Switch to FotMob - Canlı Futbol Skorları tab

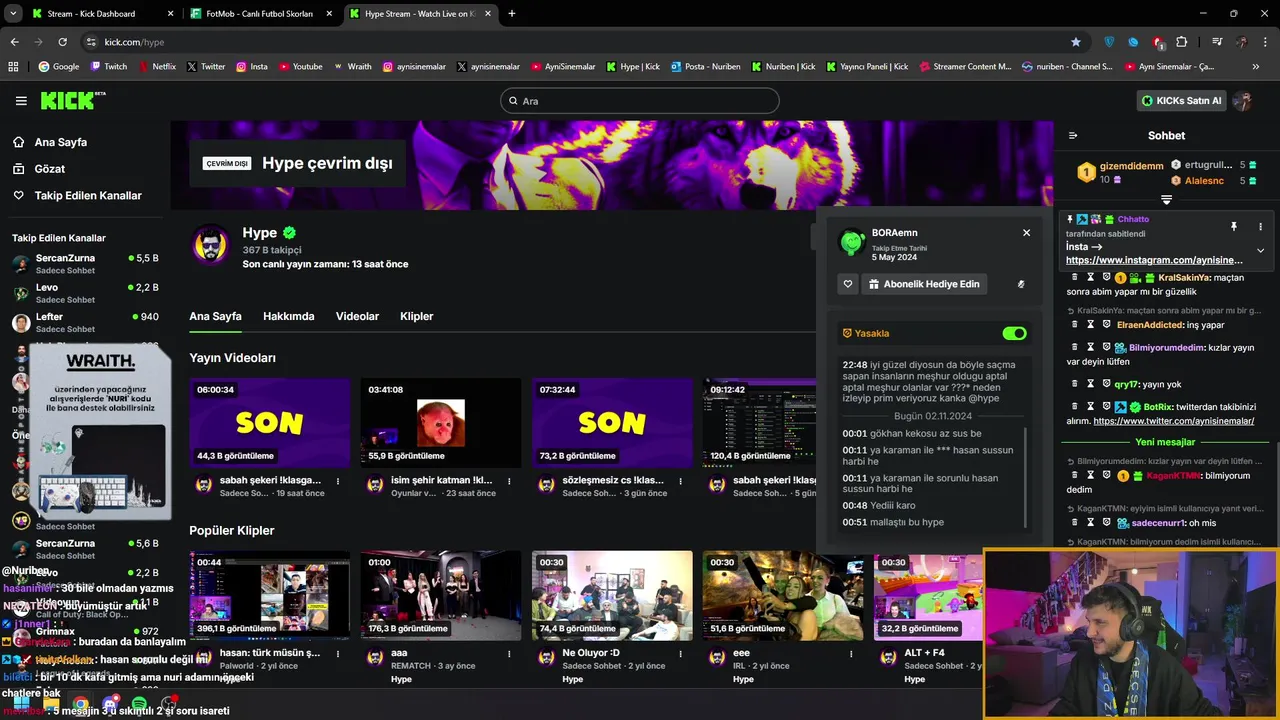pyautogui.click(x=262, y=14)
